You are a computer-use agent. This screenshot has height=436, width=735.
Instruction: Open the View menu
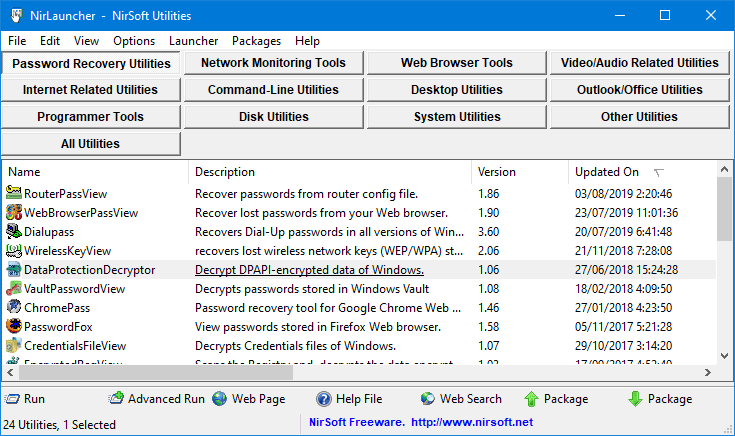pos(86,41)
